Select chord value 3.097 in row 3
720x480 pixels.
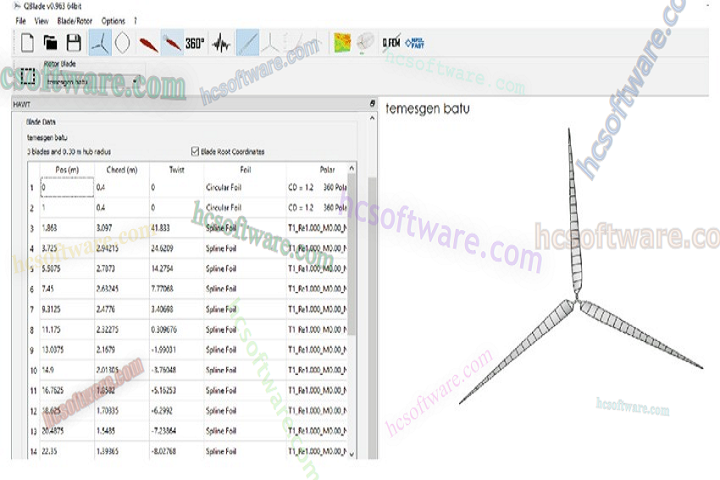(x=122, y=228)
